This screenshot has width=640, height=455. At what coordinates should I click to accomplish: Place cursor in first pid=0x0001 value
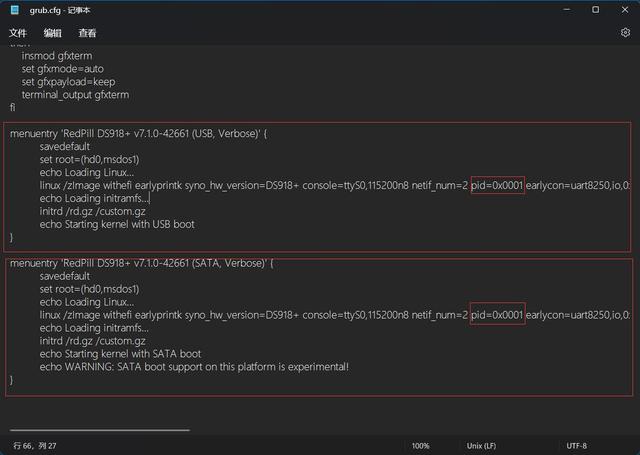tap(497, 185)
